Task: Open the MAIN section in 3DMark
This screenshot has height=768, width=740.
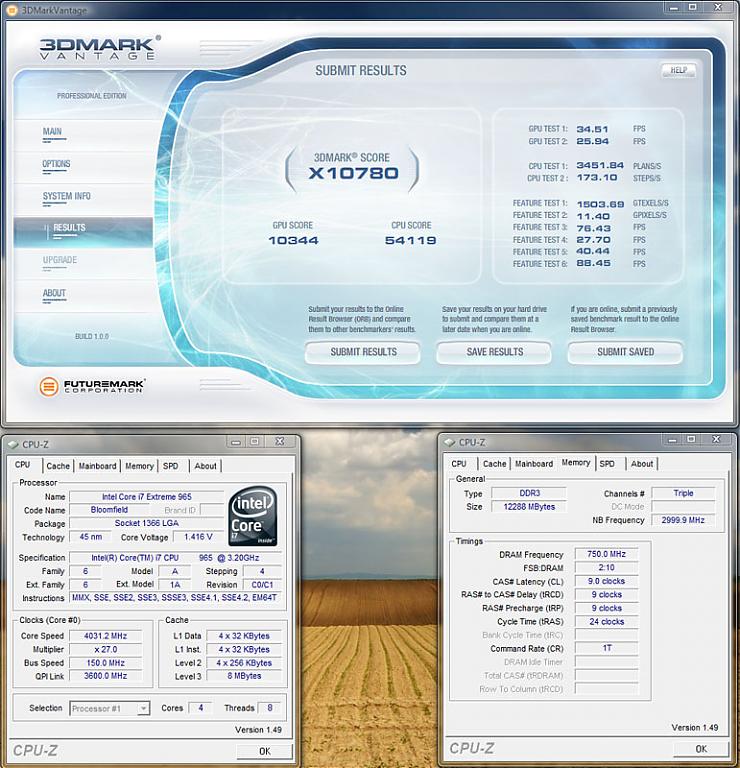Action: click(x=52, y=131)
